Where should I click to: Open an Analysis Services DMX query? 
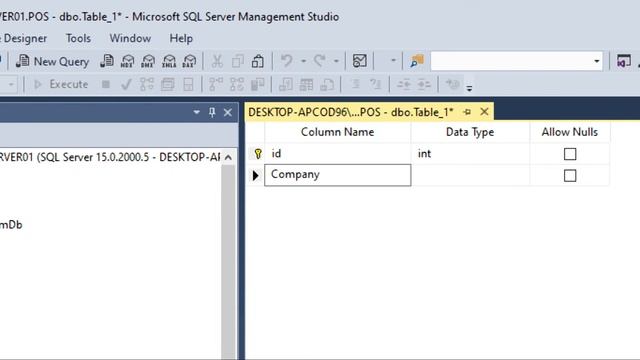click(x=148, y=61)
